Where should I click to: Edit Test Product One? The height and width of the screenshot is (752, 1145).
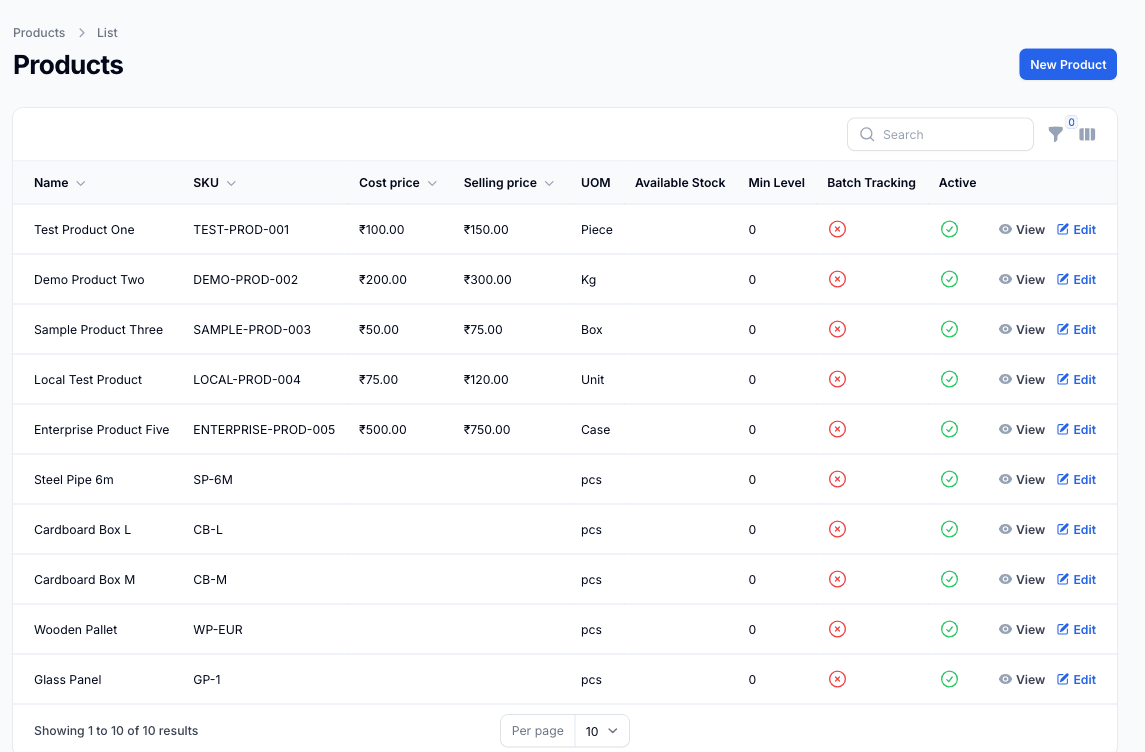pyautogui.click(x=1076, y=229)
